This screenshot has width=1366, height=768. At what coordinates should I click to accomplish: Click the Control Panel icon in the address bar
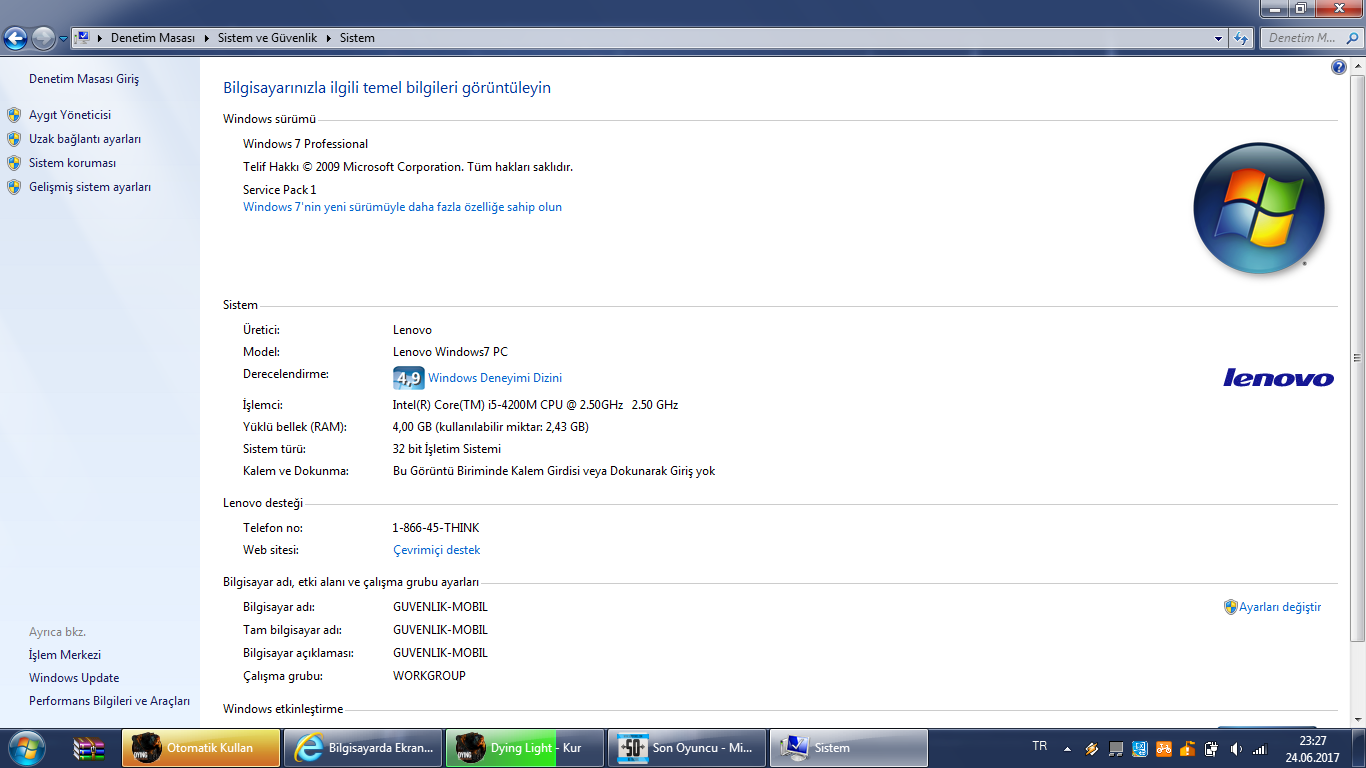click(x=84, y=38)
